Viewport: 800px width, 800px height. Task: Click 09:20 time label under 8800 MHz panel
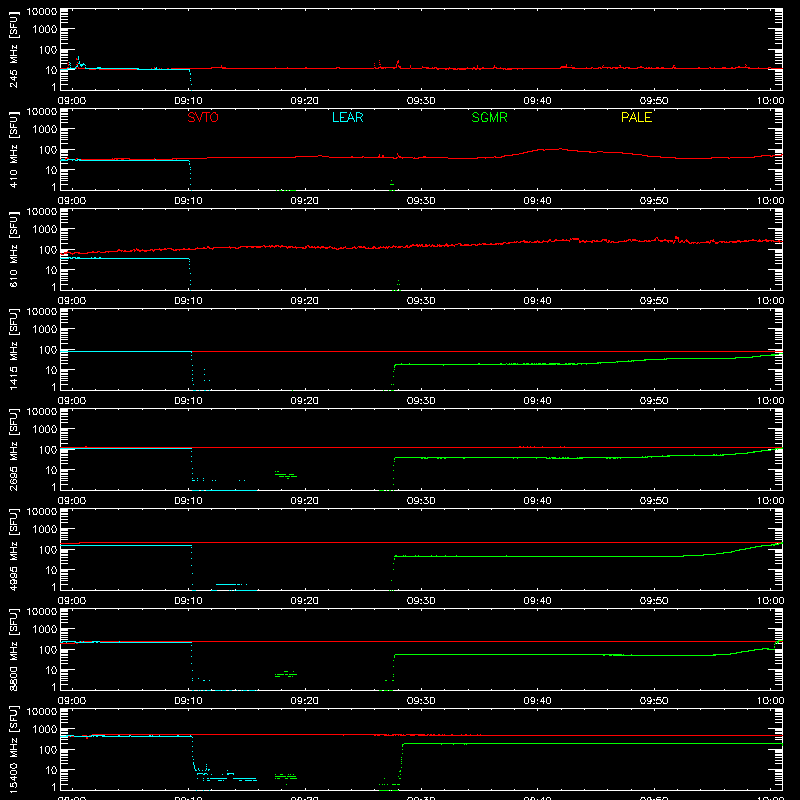[x=305, y=701]
